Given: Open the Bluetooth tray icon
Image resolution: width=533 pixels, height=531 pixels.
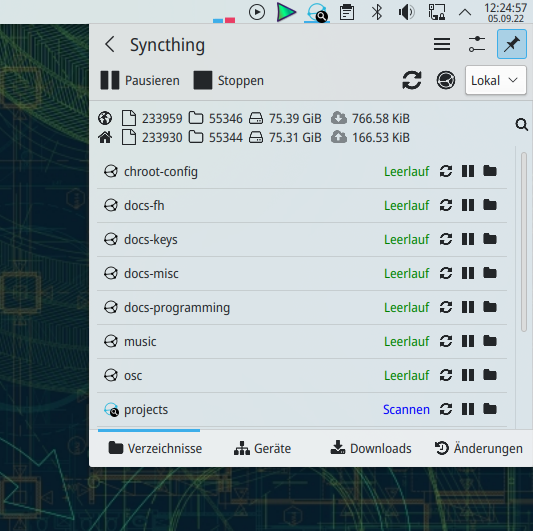Looking at the screenshot, I should coord(377,13).
